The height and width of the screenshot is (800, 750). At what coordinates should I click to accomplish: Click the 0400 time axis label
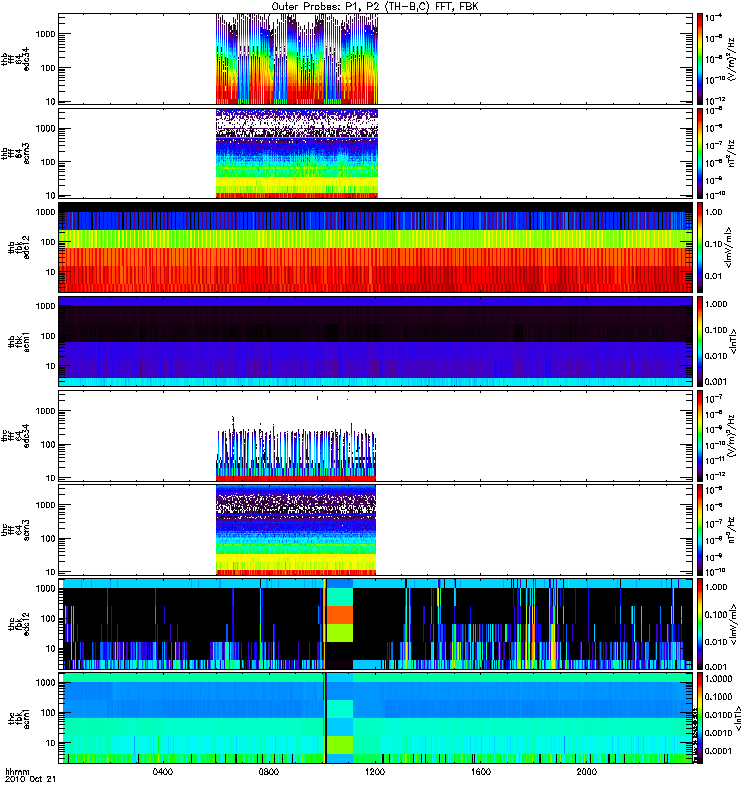(x=163, y=772)
